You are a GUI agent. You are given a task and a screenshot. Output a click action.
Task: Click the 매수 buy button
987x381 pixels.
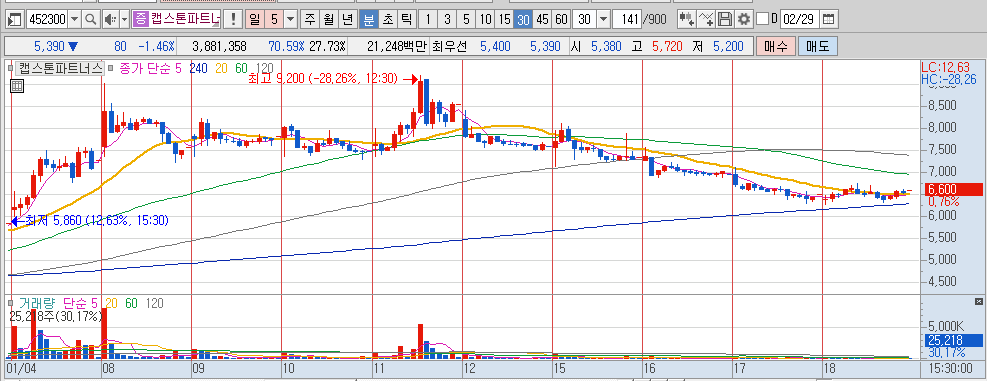click(x=776, y=47)
